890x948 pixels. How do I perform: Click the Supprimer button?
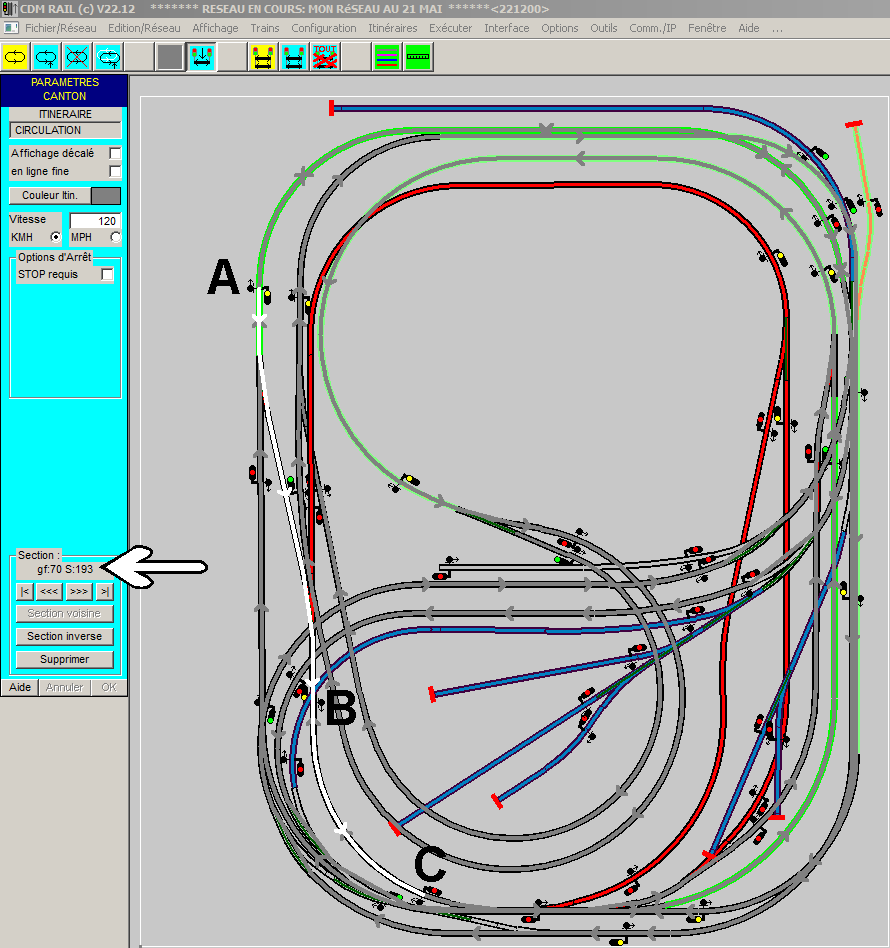tap(65, 659)
